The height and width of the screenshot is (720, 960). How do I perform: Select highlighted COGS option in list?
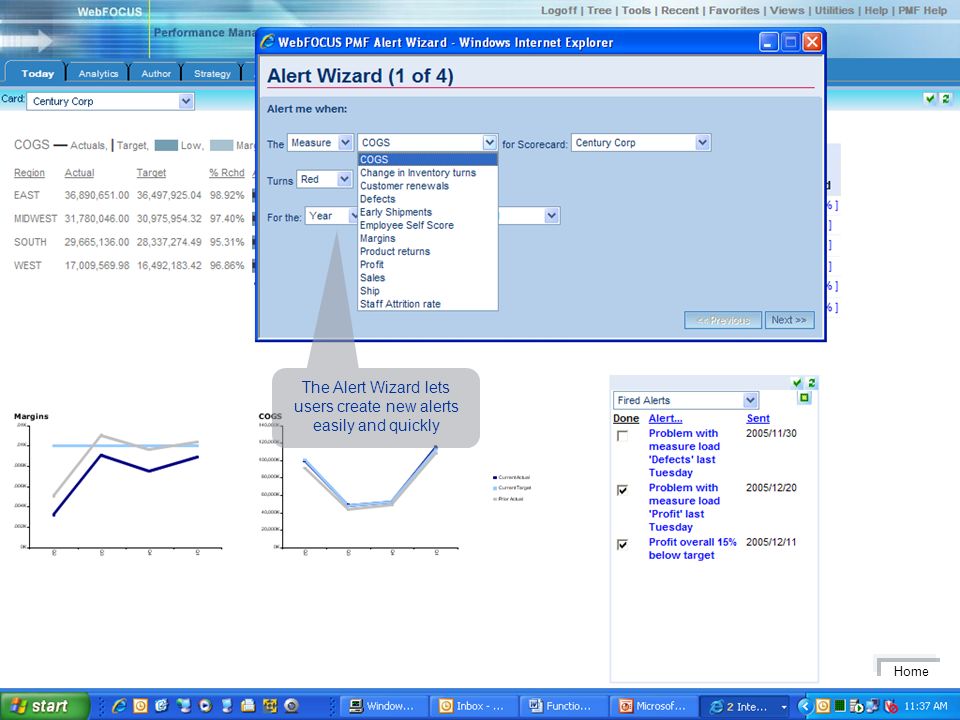(428, 159)
